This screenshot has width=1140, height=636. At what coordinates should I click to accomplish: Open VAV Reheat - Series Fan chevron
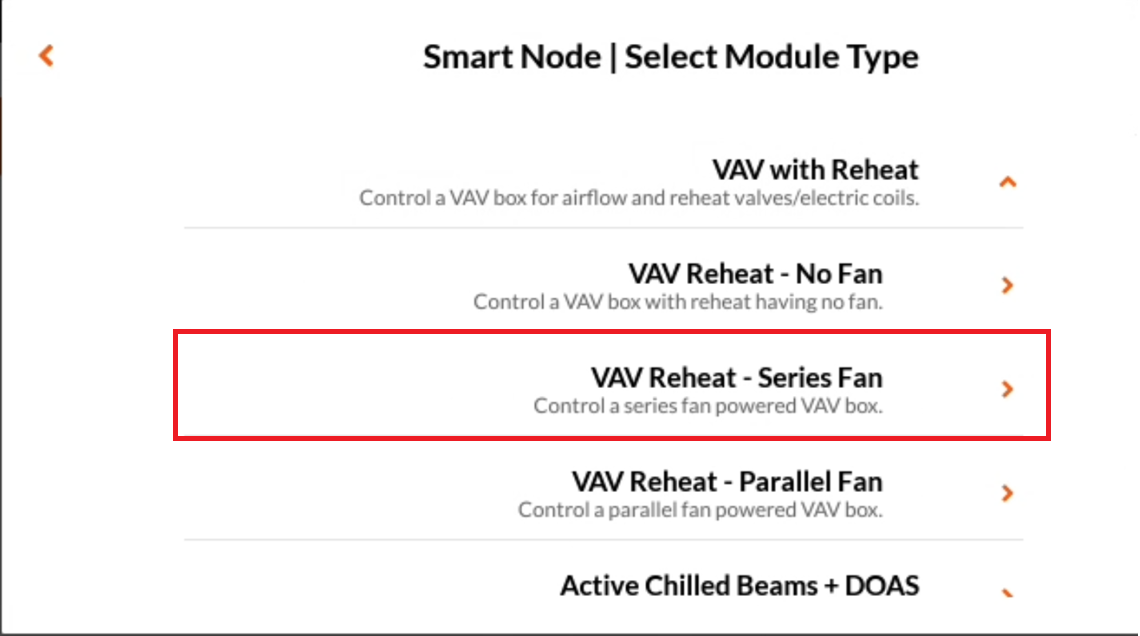pos(1007,389)
